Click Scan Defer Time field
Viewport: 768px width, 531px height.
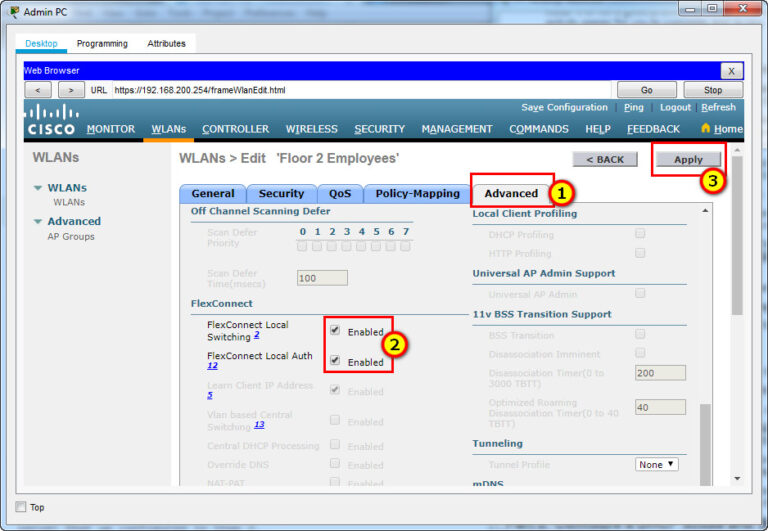pyautogui.click(x=322, y=278)
